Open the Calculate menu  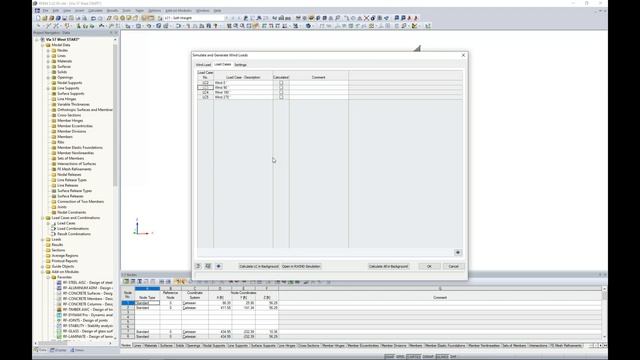95,11
